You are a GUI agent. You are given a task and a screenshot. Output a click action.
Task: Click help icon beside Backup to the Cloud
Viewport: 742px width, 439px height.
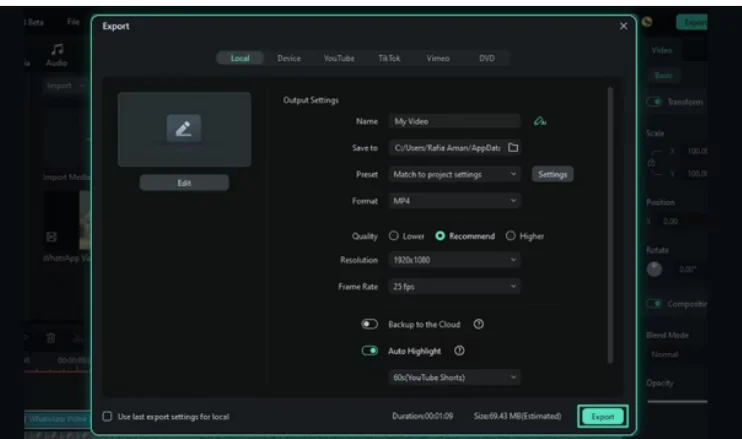478,325
